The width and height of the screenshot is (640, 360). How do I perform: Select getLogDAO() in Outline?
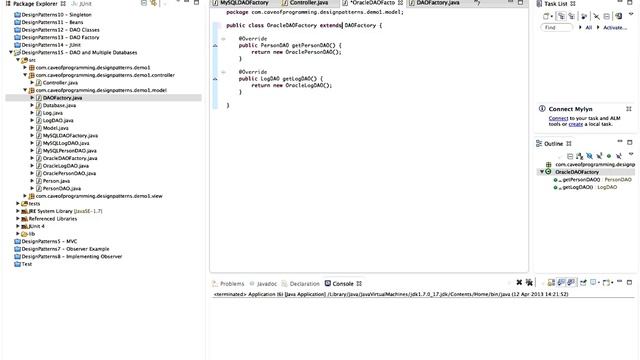(578, 187)
